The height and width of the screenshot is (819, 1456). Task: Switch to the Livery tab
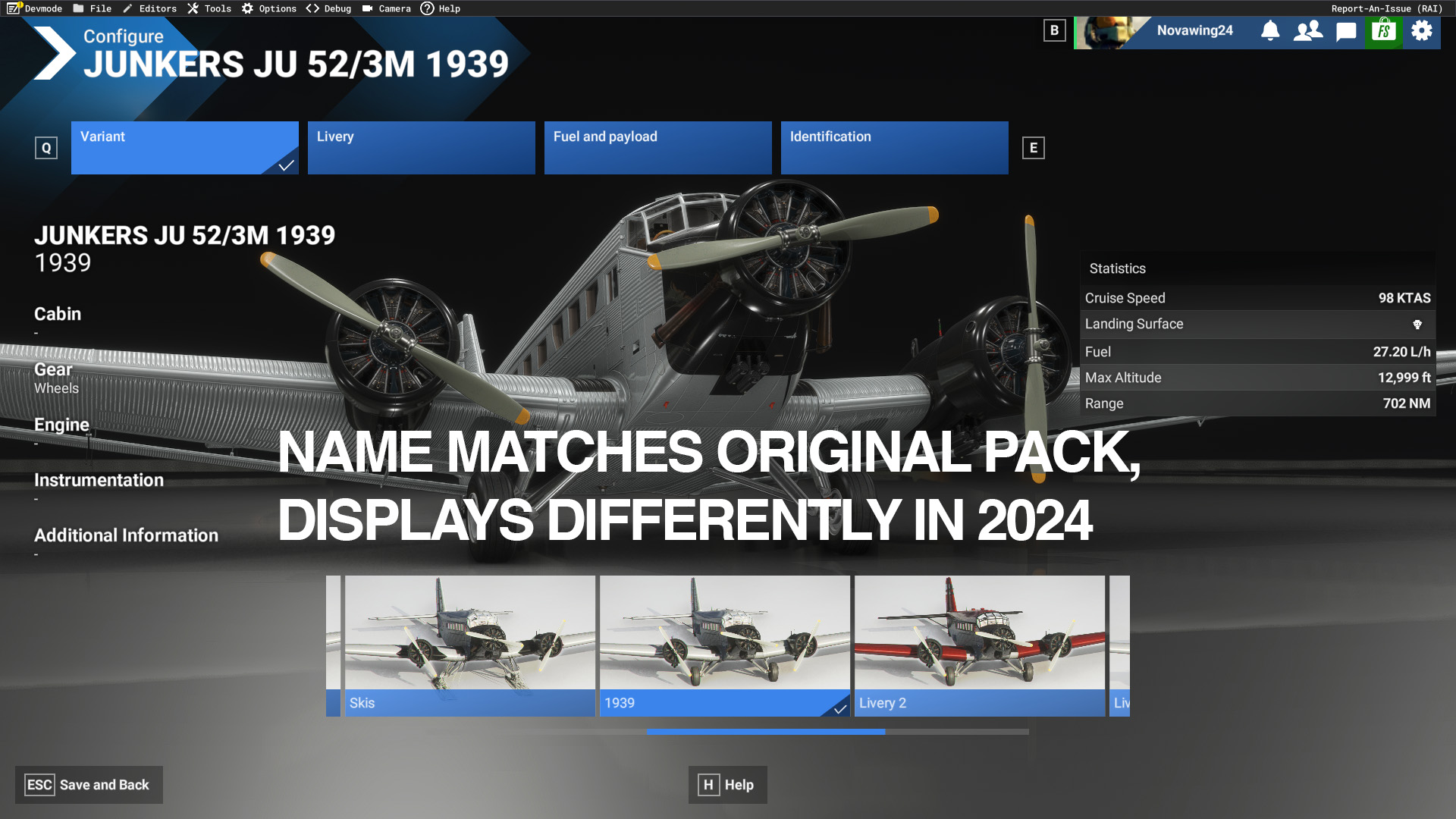tap(422, 148)
